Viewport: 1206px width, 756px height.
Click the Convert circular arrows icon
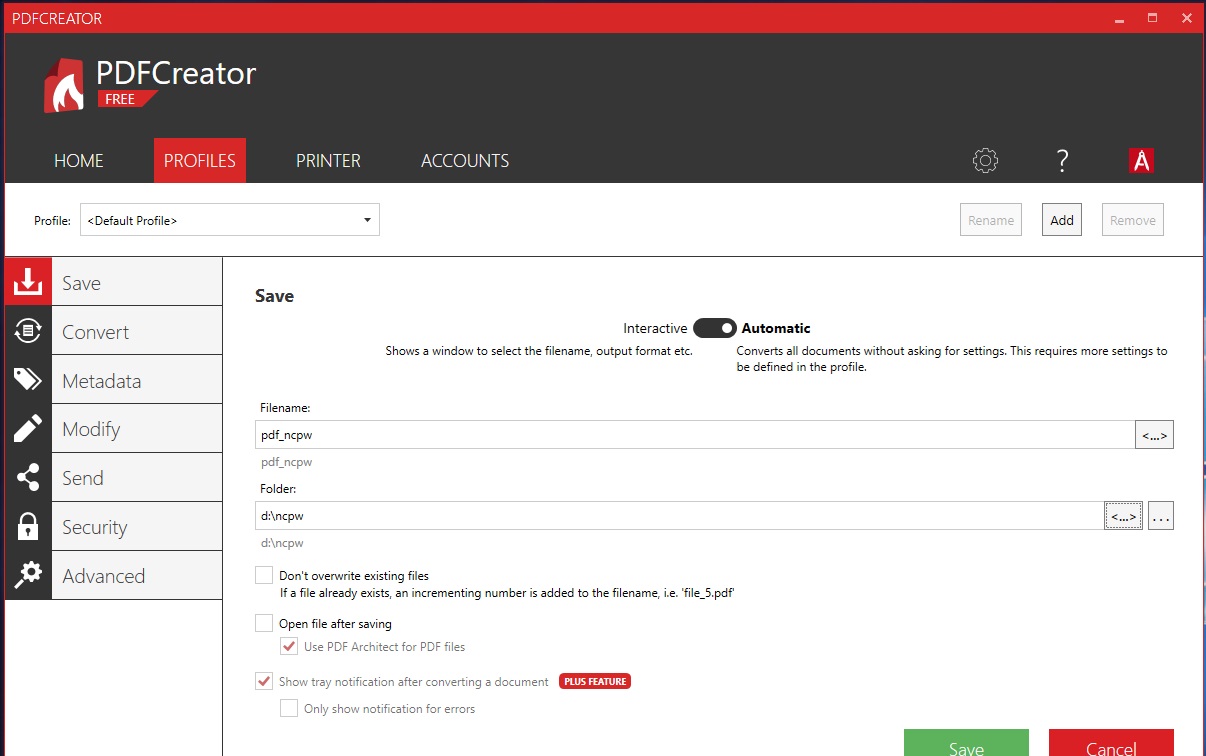point(28,331)
